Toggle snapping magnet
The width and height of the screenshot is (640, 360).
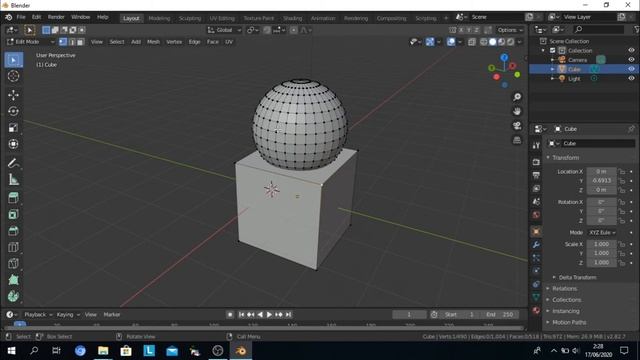pyautogui.click(x=267, y=30)
